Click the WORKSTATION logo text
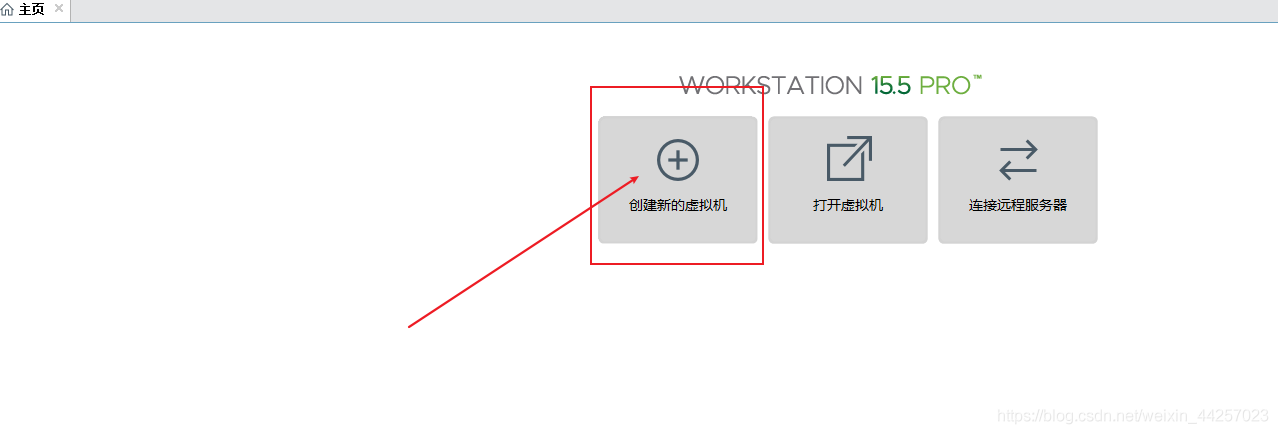1278x434 pixels. point(771,86)
